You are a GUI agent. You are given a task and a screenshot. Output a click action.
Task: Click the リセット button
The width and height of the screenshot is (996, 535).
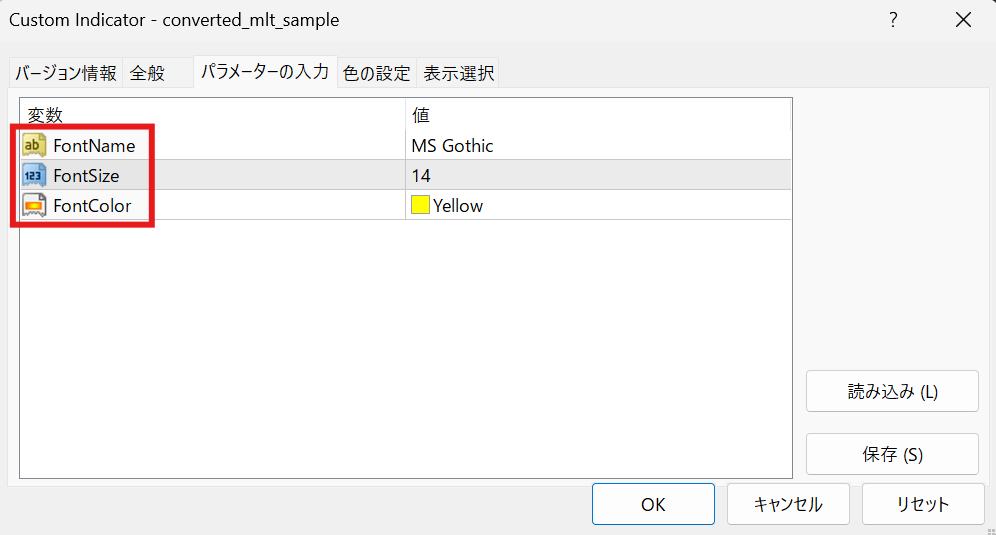924,505
